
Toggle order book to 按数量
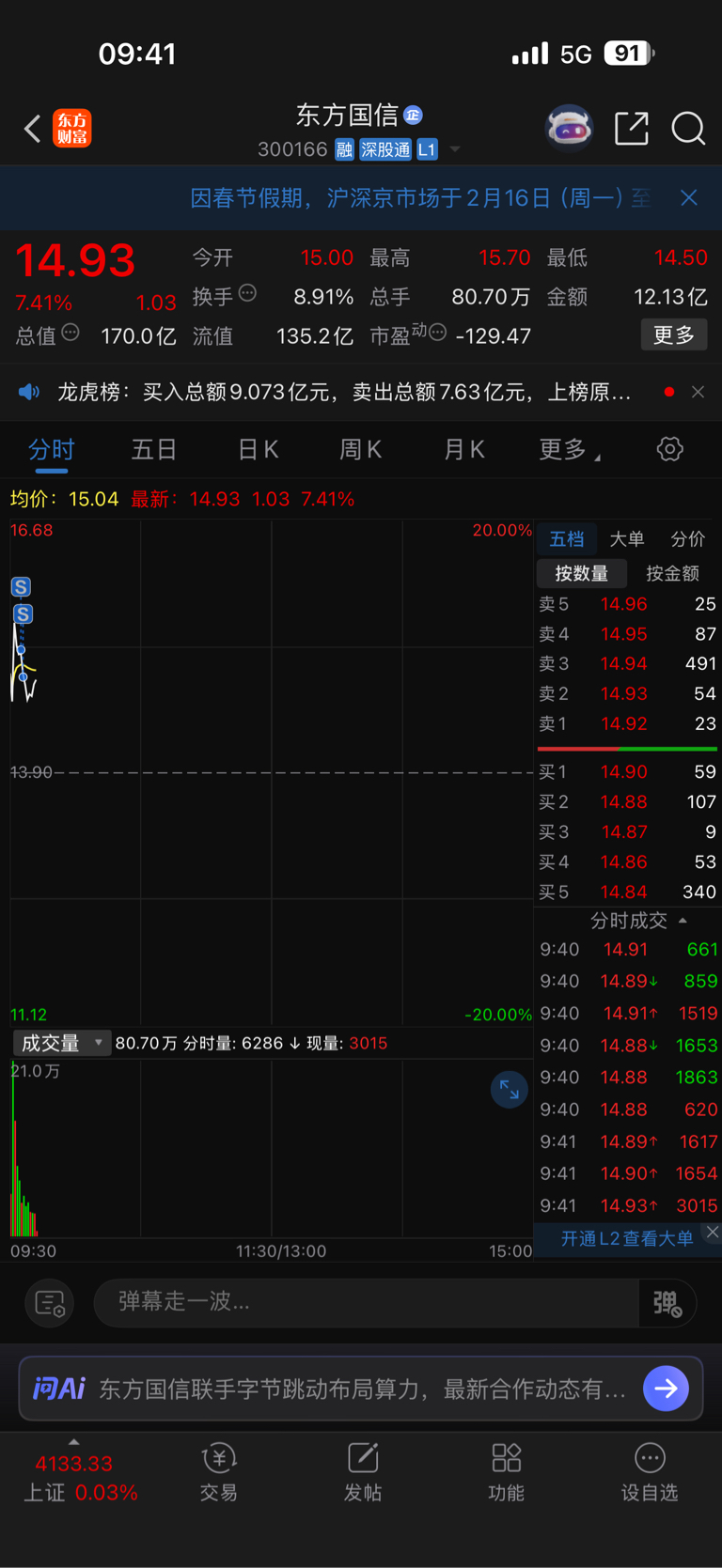click(582, 573)
